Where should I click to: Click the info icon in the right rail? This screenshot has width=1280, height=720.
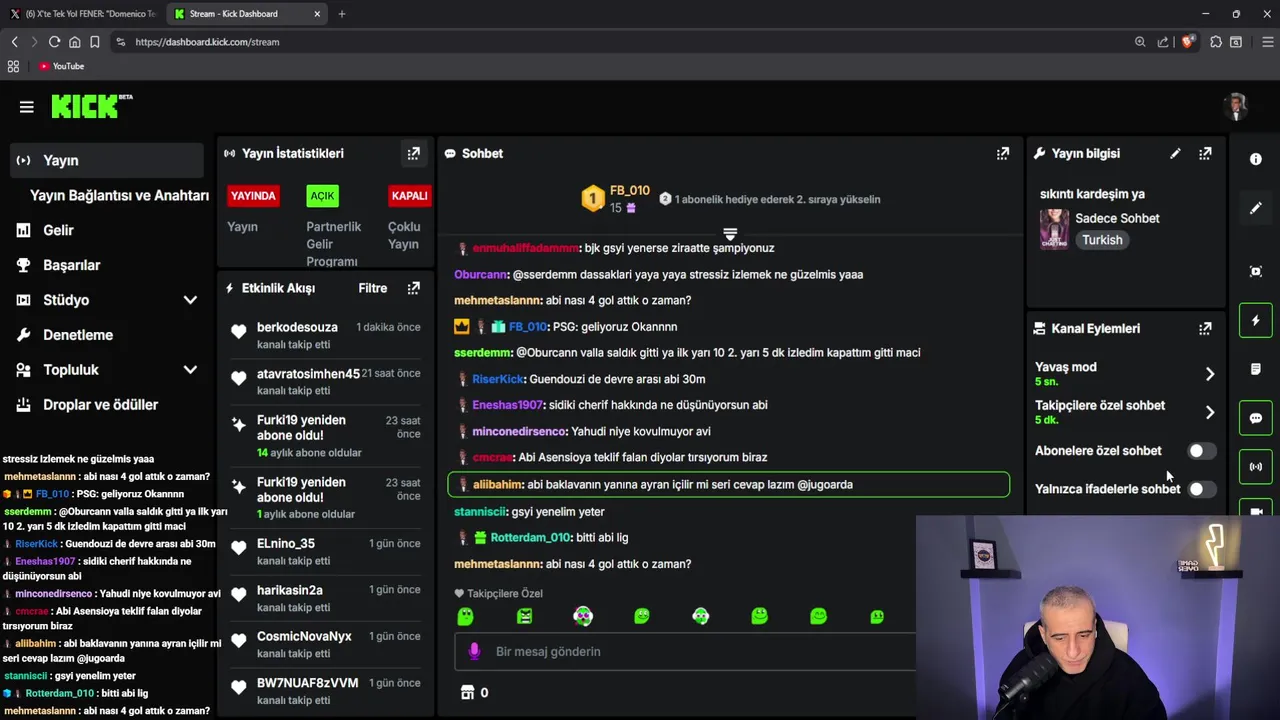[x=1256, y=159]
